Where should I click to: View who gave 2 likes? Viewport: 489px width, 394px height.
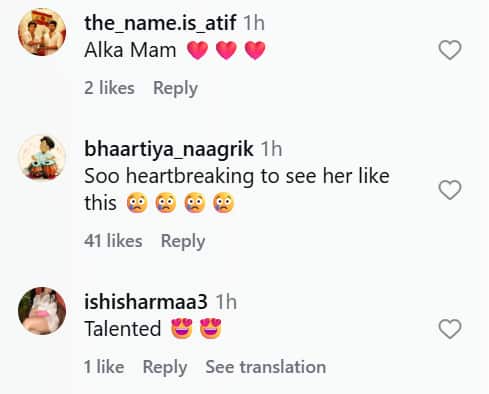[109, 88]
